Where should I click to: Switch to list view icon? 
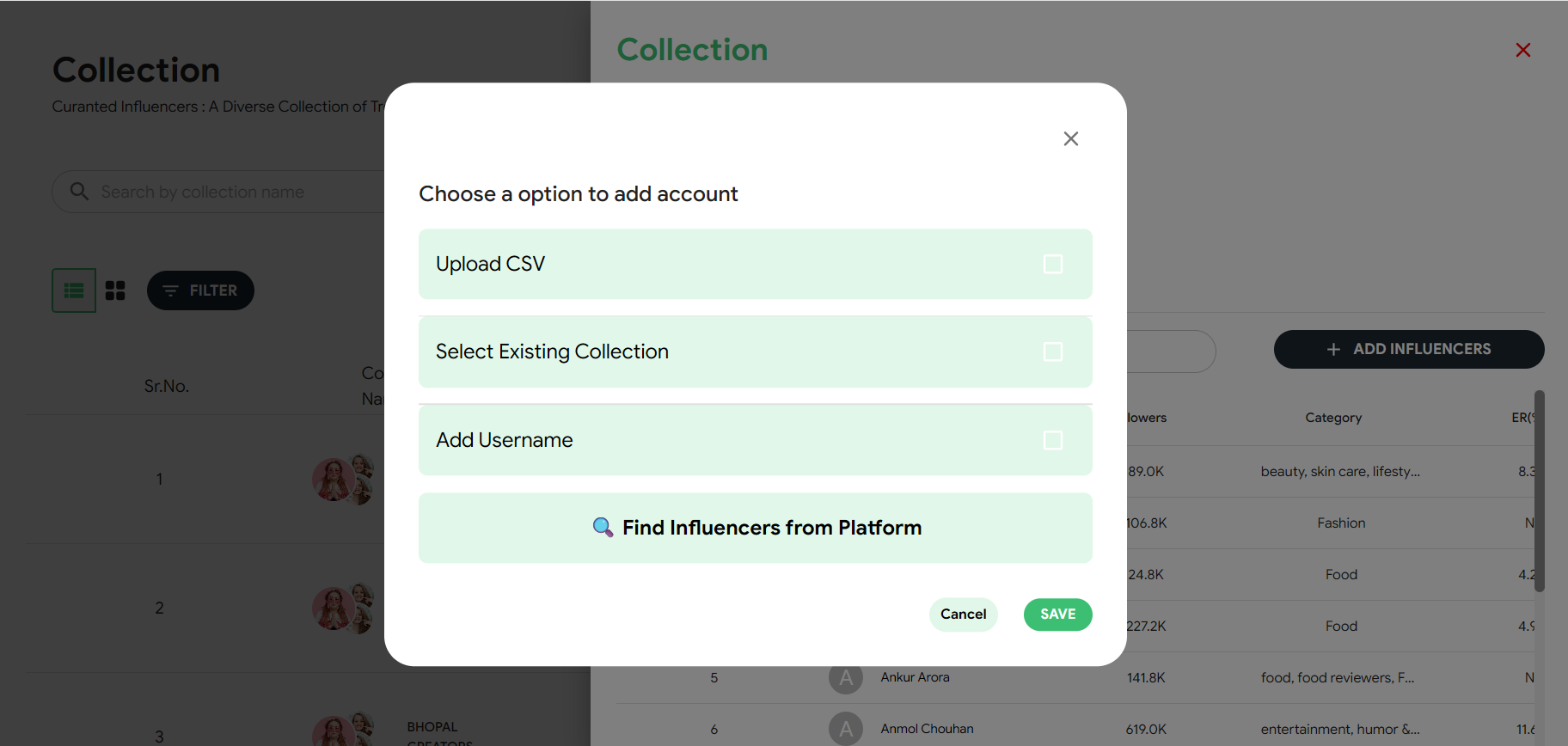tap(74, 290)
